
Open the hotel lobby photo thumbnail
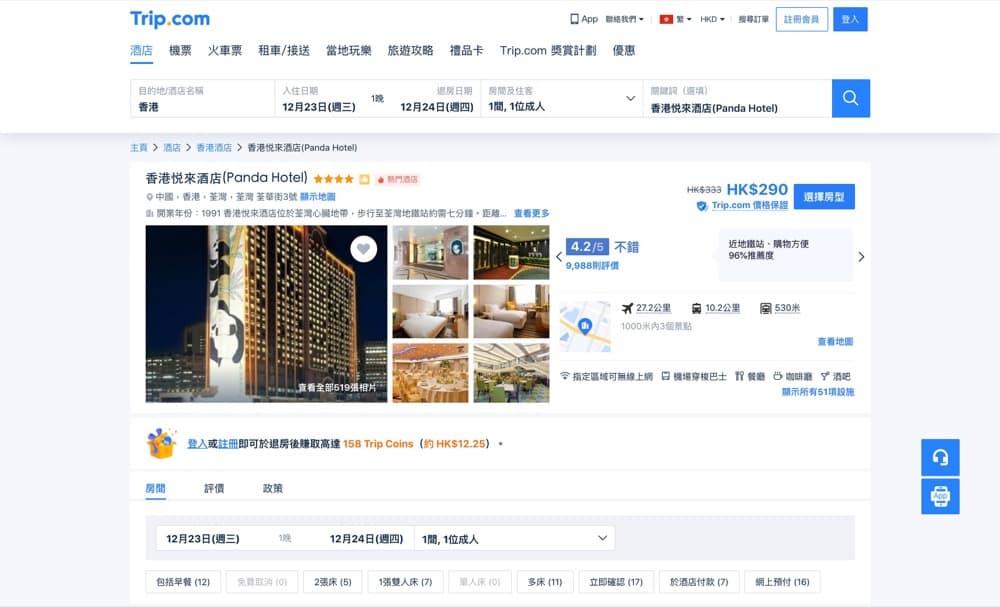[430, 252]
